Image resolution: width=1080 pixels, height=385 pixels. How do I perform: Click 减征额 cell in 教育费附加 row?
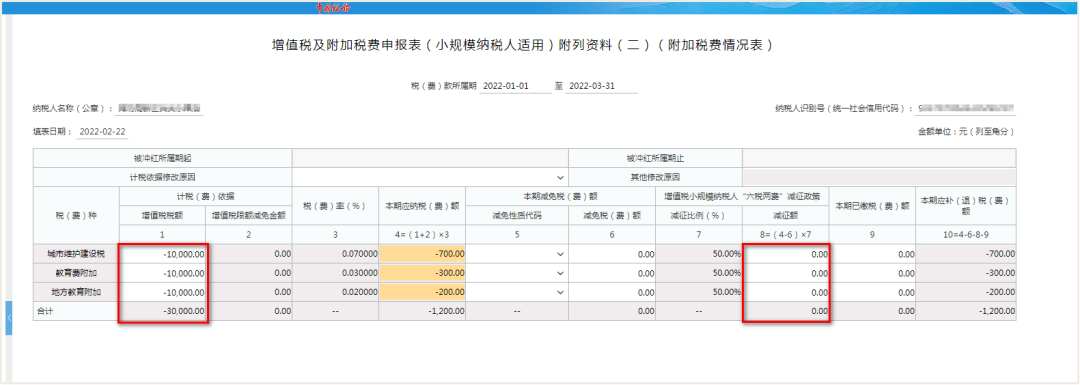pyautogui.click(x=786, y=273)
